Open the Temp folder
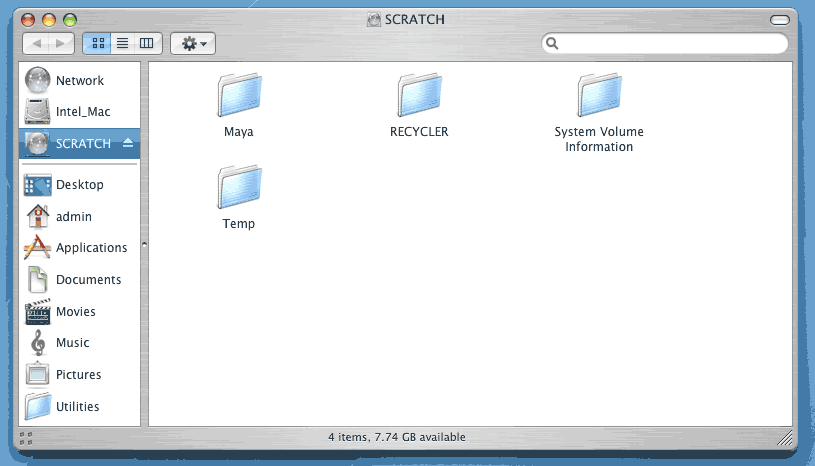Image resolution: width=815 pixels, height=466 pixels. [239, 189]
